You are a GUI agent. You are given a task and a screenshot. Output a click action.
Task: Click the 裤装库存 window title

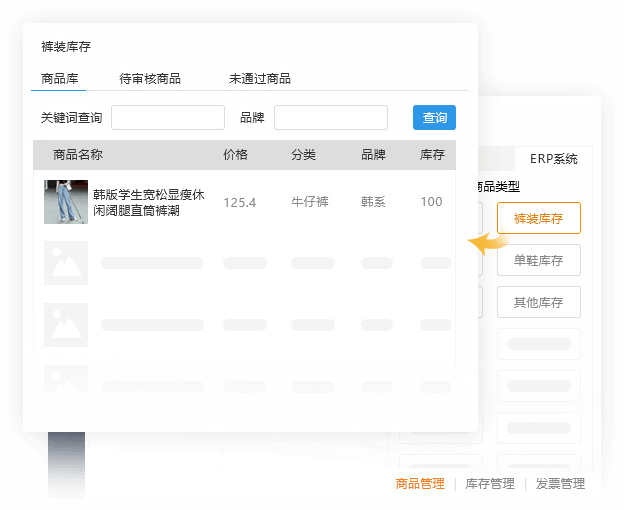(x=66, y=47)
